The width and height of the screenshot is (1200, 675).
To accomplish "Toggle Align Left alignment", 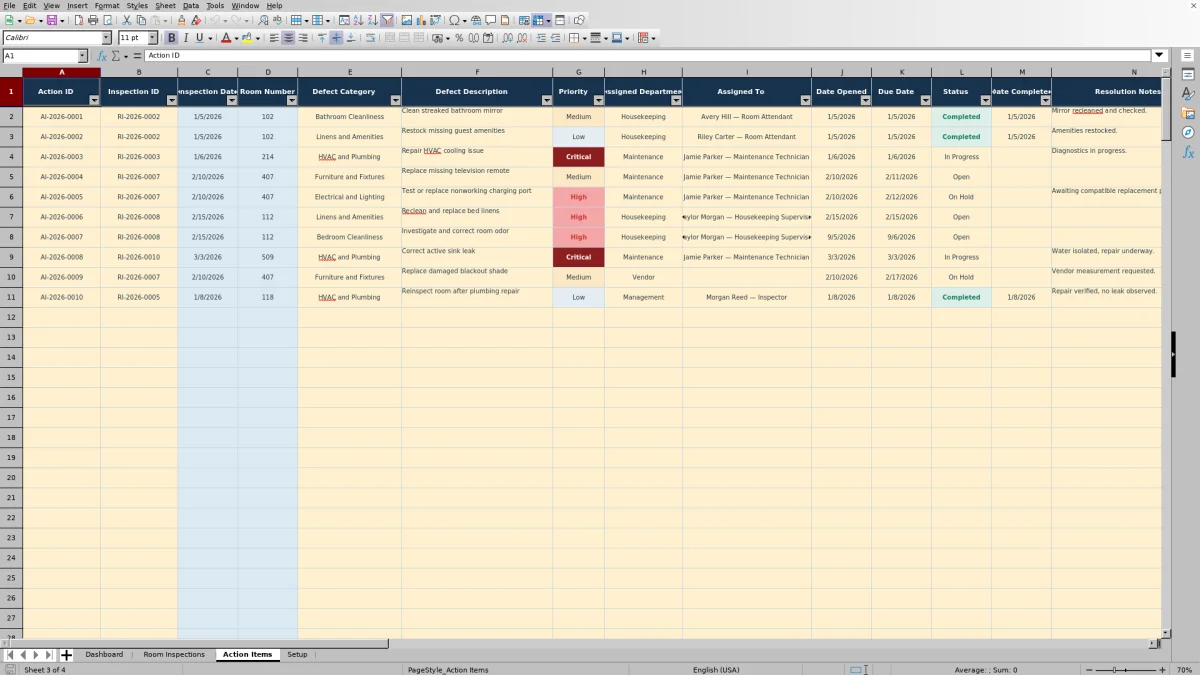I will coord(274,38).
